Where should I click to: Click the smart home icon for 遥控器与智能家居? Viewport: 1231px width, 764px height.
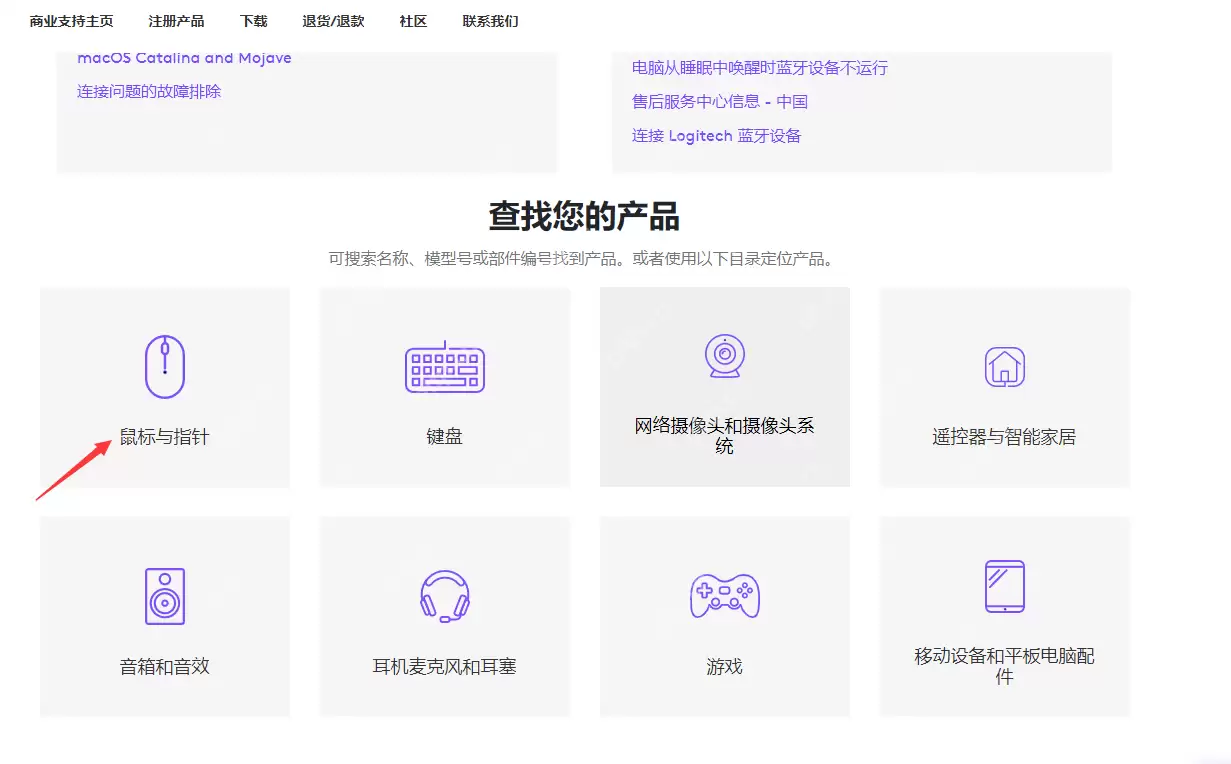tap(1004, 367)
